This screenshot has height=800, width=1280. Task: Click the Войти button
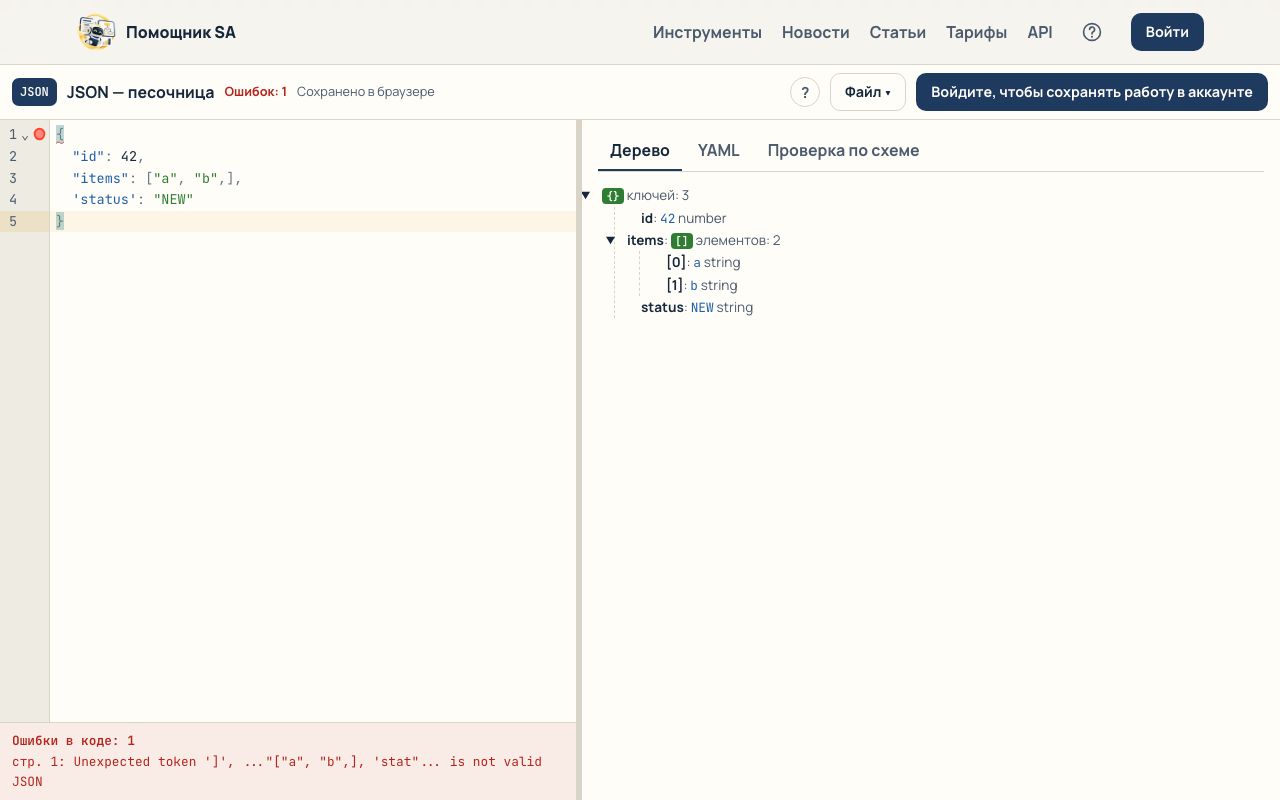pos(1167,32)
